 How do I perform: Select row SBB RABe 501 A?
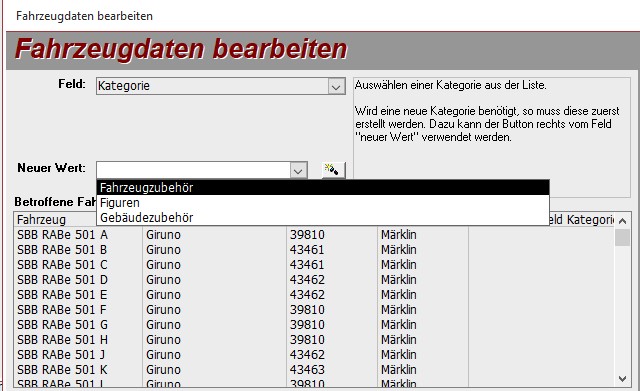tap(314, 235)
